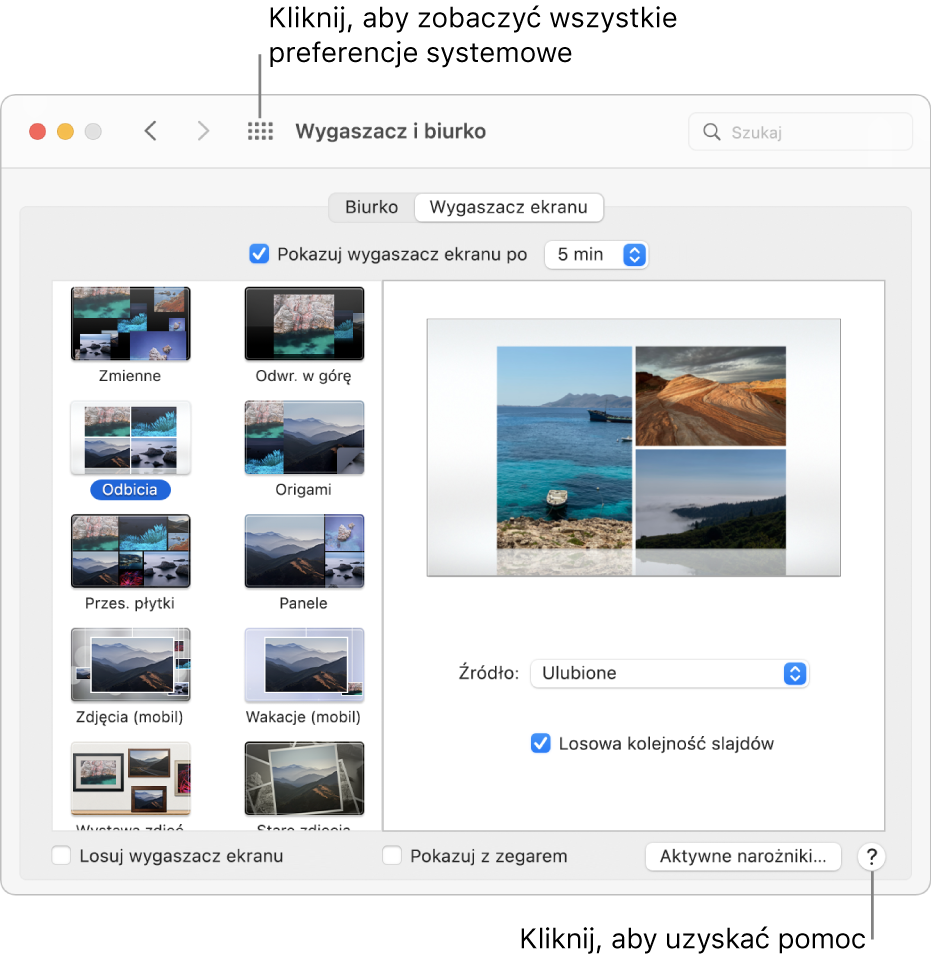Select the Panele screen saver style
This screenshot has width=931, height=958.
(x=304, y=552)
